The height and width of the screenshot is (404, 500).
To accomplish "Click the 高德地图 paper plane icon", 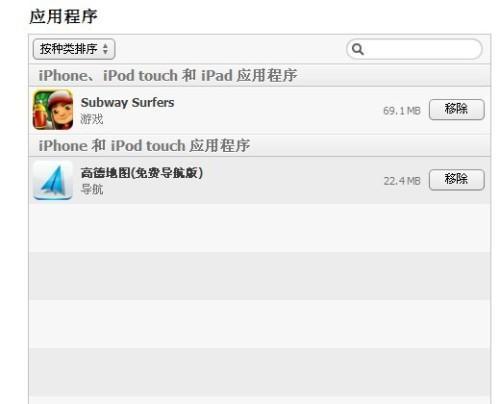I will (x=53, y=180).
